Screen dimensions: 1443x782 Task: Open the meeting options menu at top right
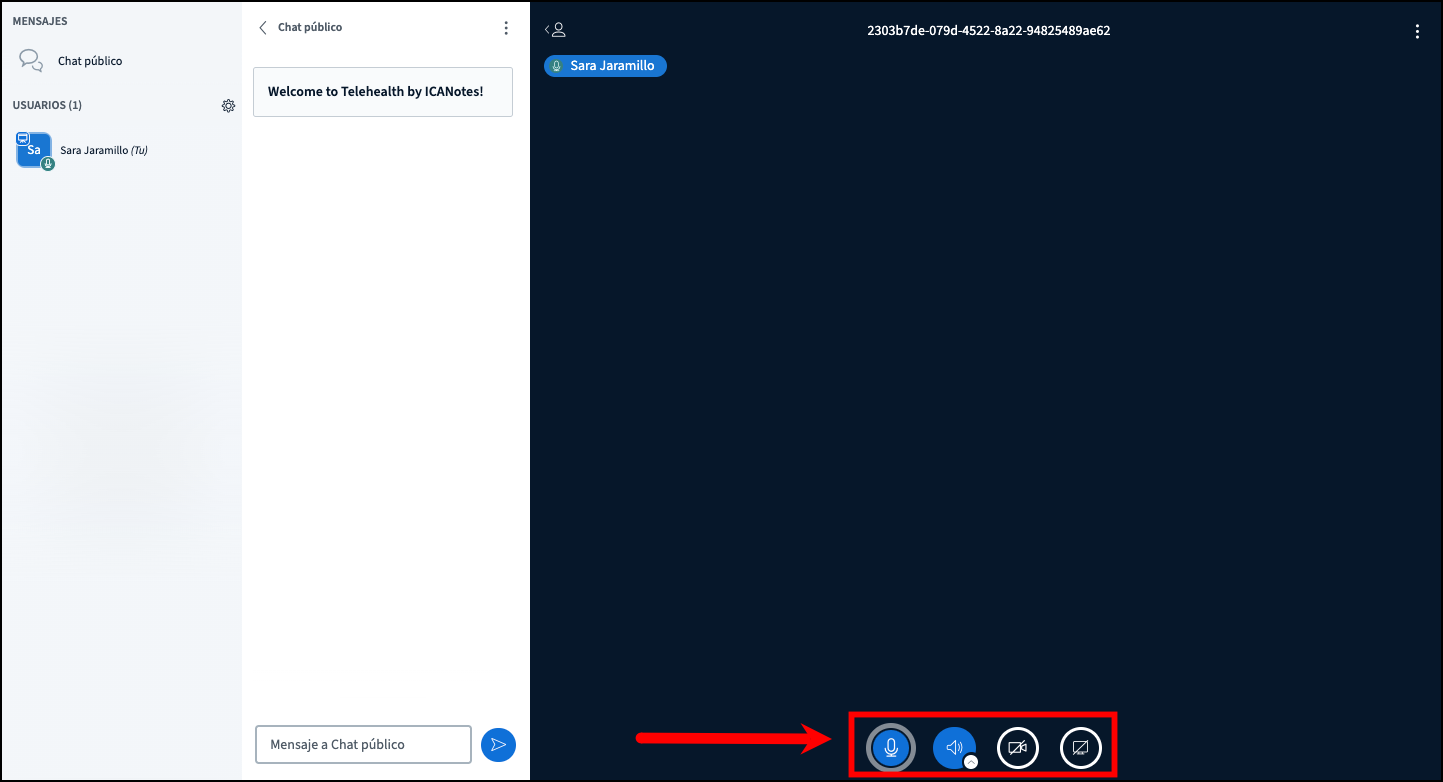point(1417,31)
